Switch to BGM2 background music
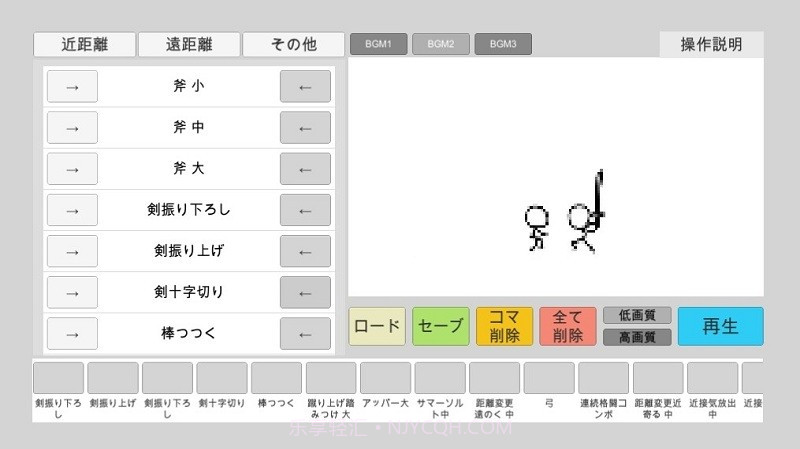 (x=440, y=44)
